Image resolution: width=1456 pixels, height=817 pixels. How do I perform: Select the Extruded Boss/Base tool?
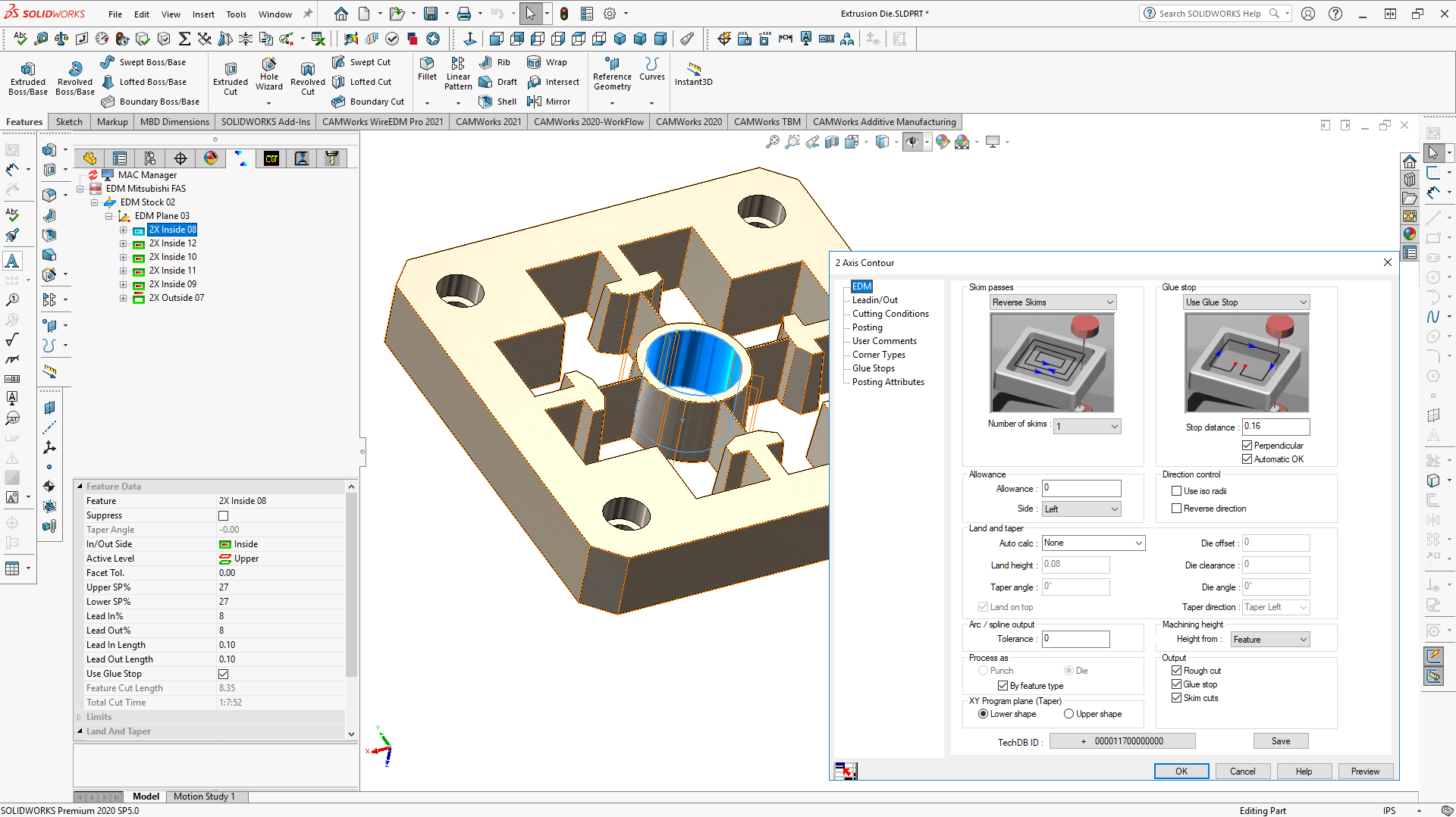[x=27, y=77]
